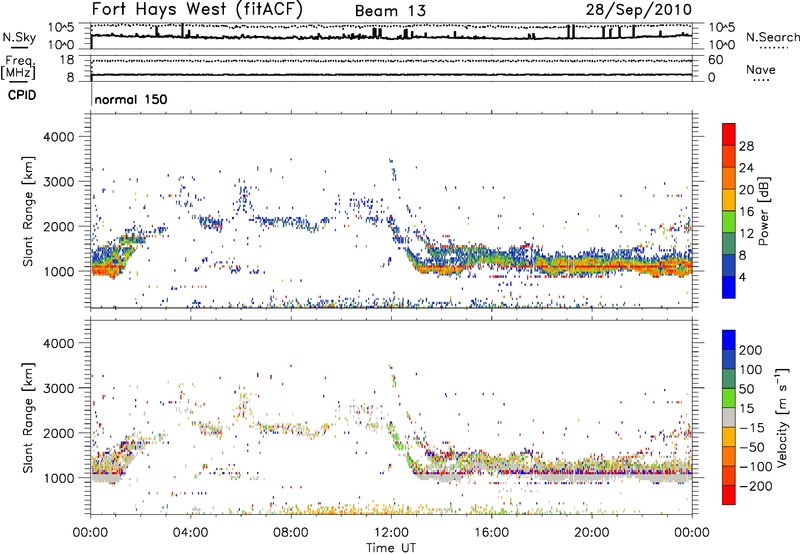Pick the blue Power segment between 4 and 8
The width and height of the screenshot is (800, 554).
729,265
